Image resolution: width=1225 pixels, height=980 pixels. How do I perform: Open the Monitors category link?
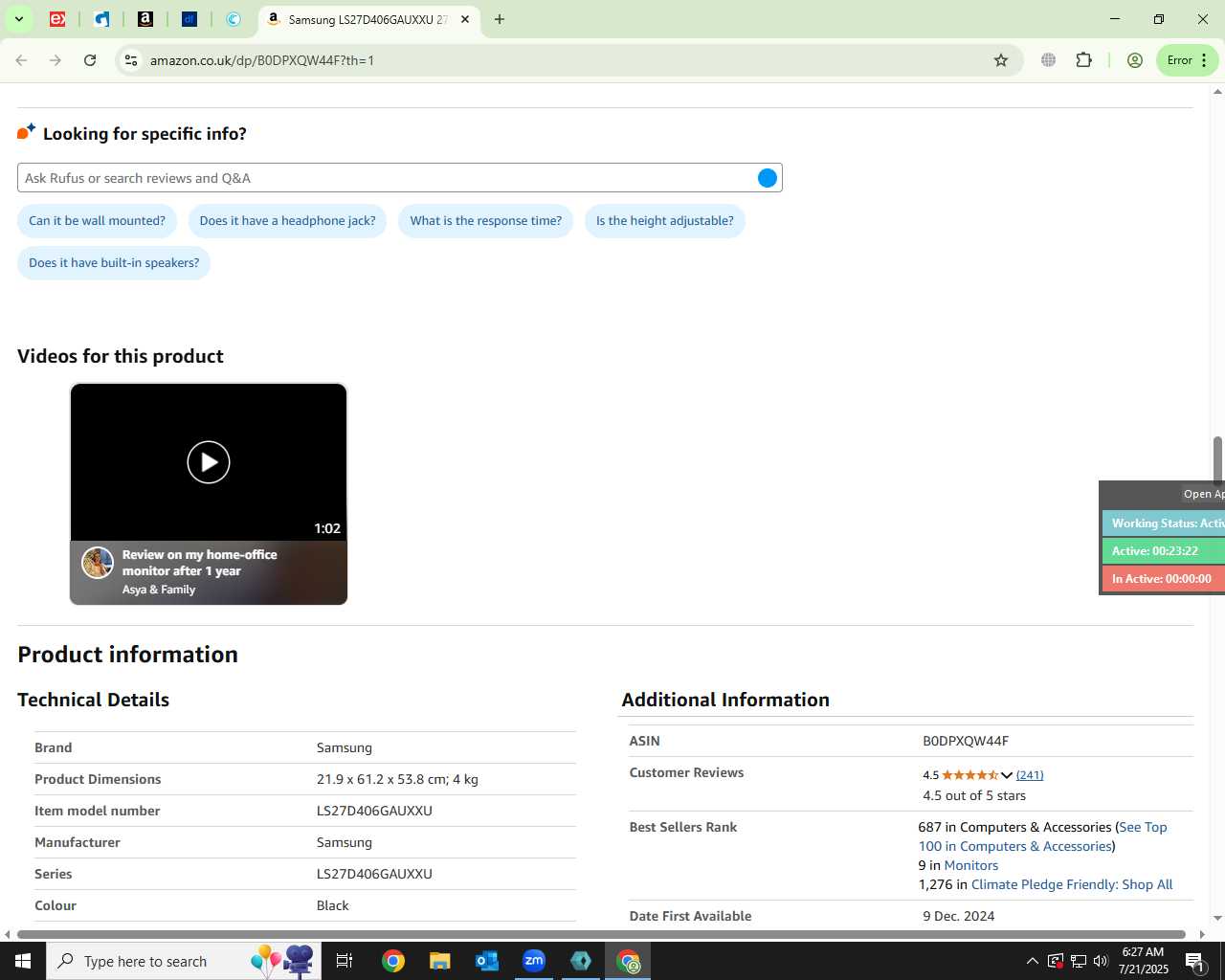point(971,865)
